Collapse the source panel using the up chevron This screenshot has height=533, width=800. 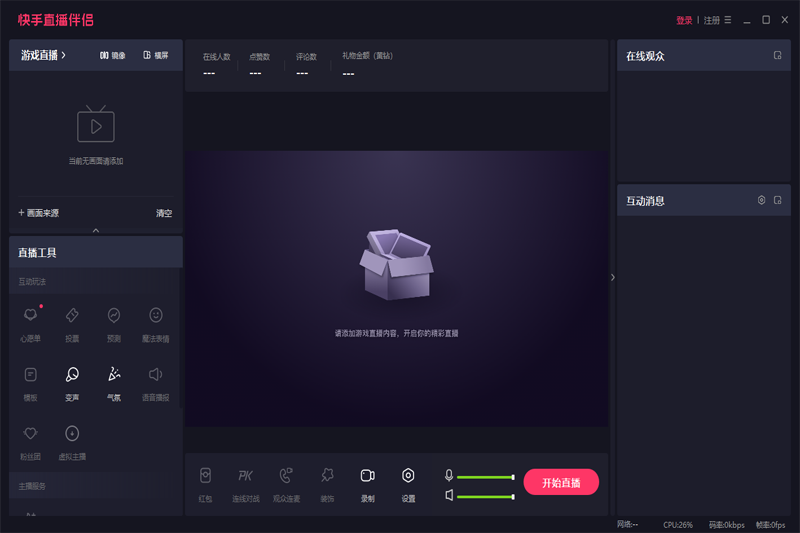click(96, 230)
